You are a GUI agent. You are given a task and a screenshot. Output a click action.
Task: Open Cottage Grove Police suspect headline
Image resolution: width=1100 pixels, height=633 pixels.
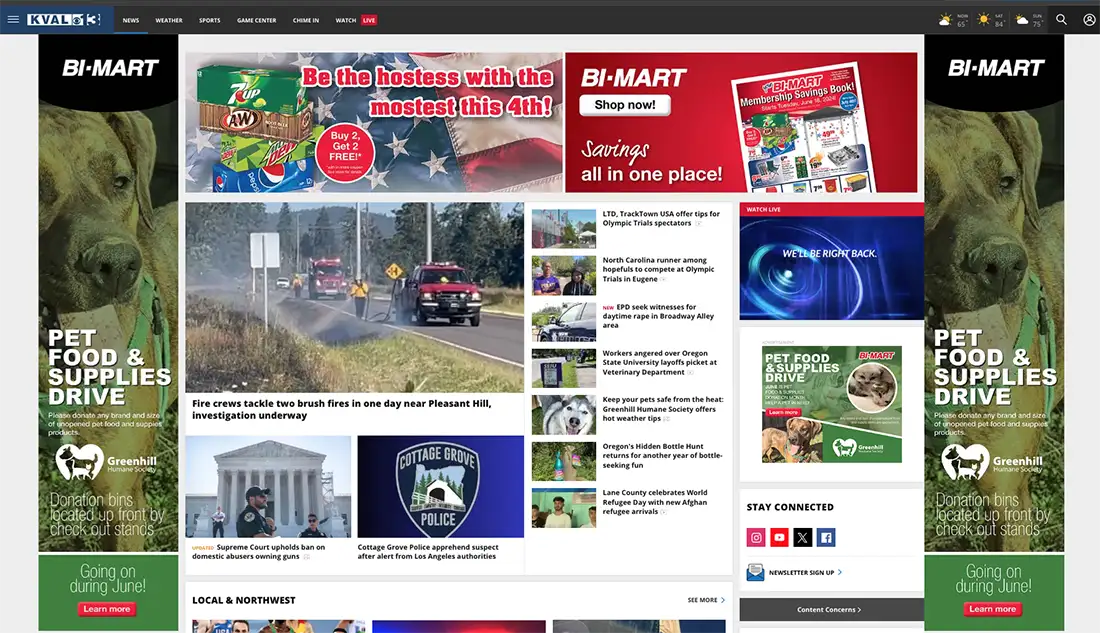[x=428, y=552]
